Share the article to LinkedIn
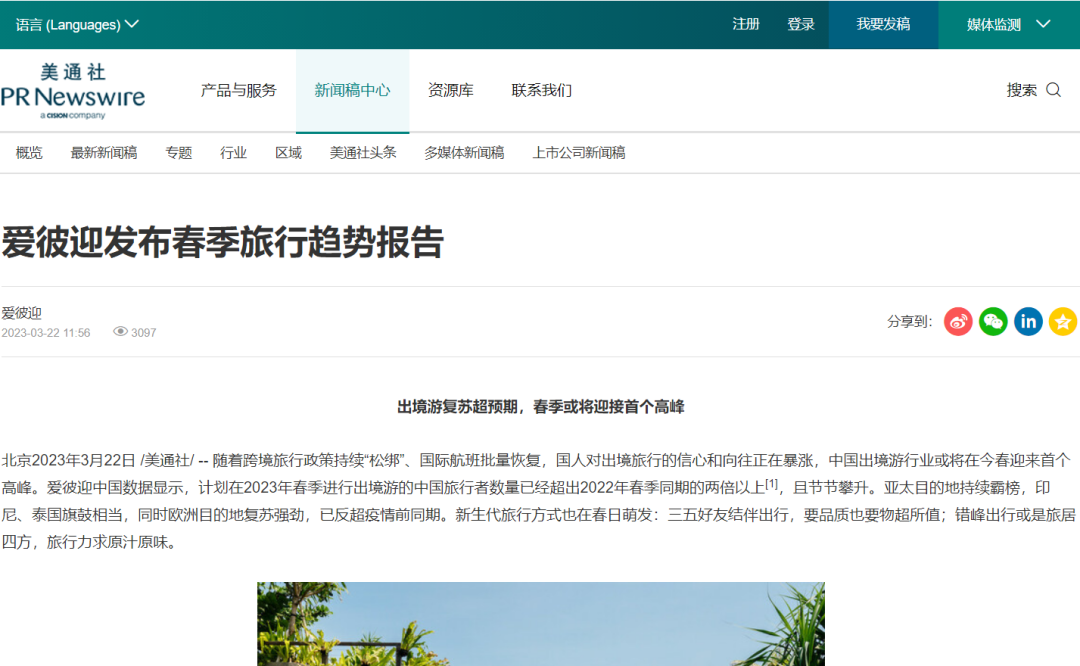Screen dimensions: 1080x666 (x=1028, y=321)
